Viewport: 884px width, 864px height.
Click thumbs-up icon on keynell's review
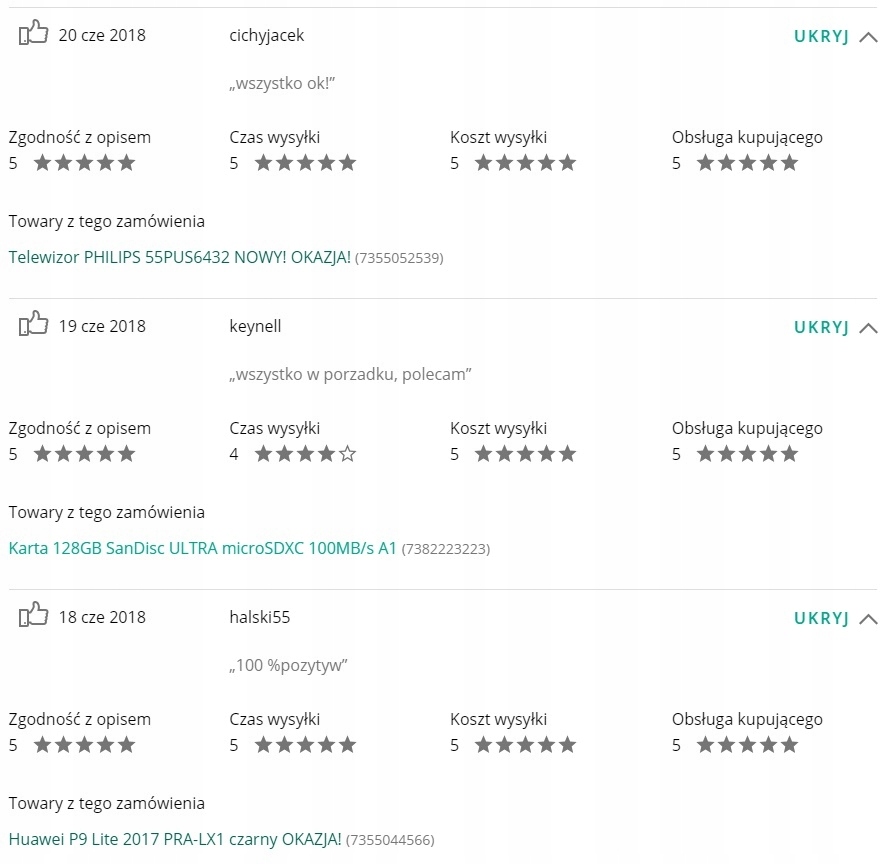pos(33,324)
